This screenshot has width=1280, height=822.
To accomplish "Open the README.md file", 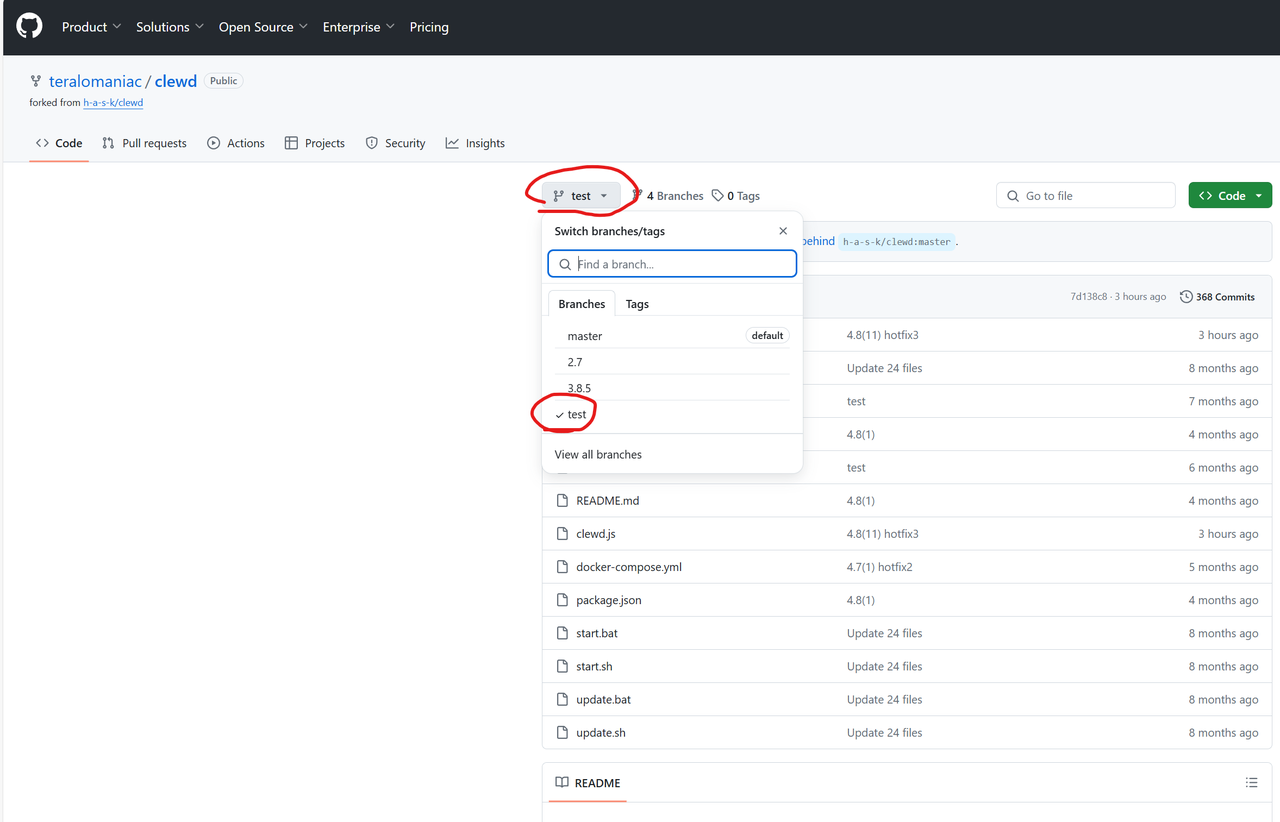I will tap(608, 501).
